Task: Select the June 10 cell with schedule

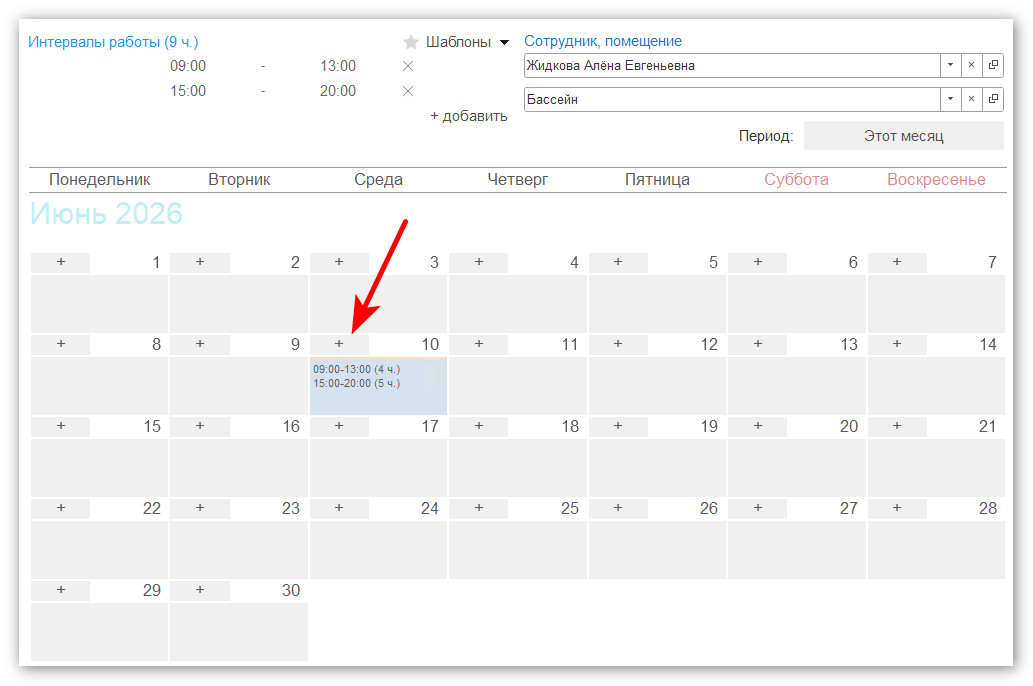Action: [x=378, y=386]
